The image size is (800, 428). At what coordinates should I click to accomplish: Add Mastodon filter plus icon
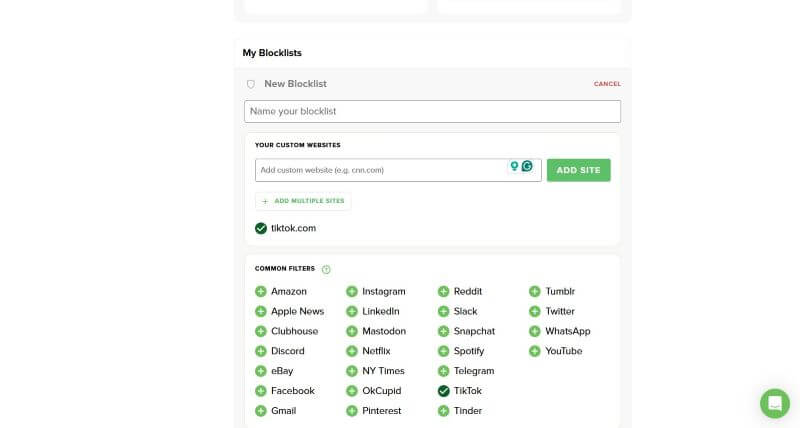(352, 331)
